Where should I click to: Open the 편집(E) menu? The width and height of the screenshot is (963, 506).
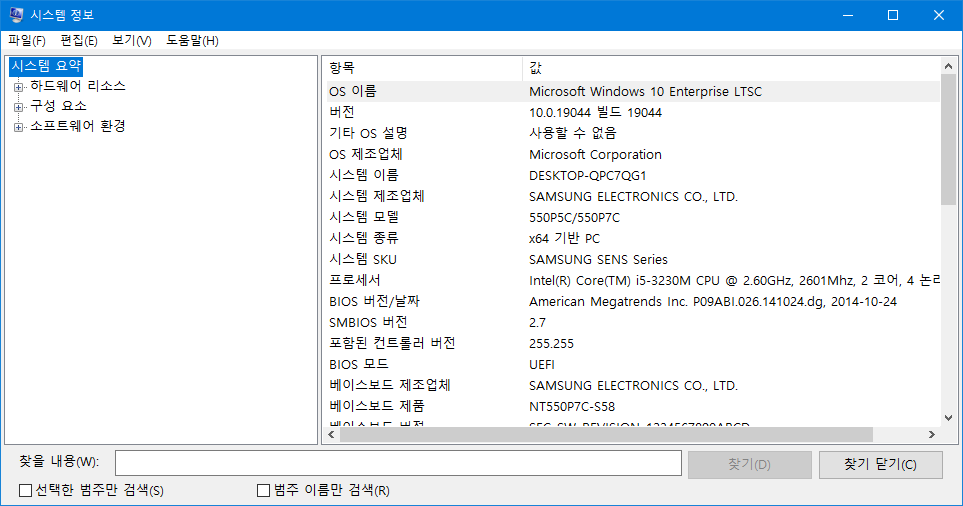(79, 41)
